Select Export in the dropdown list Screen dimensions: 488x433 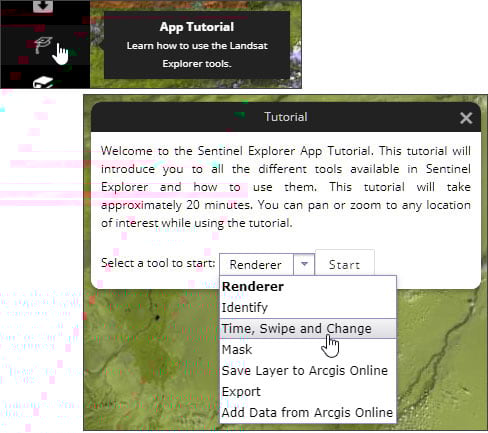[307, 391]
